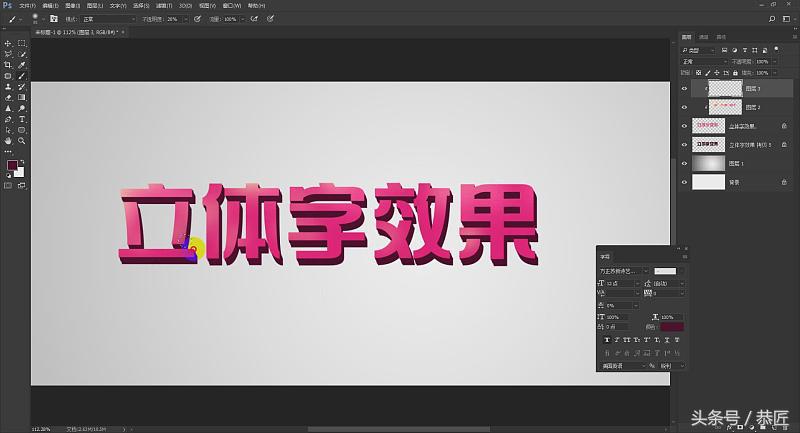
Task: Open the layer blend mode dropdown
Action: (x=704, y=61)
